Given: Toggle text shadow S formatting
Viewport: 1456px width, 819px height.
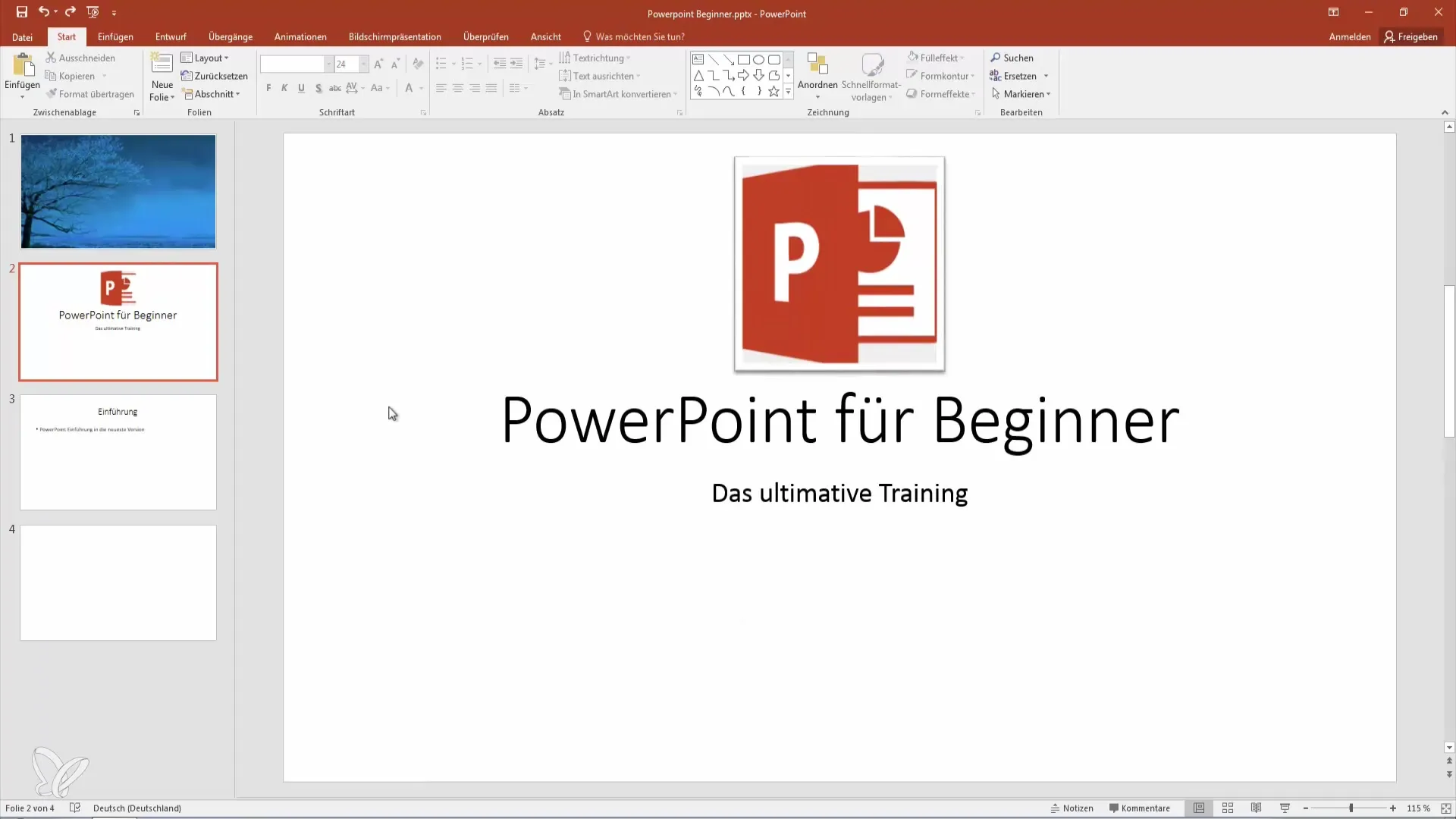Looking at the screenshot, I should click(318, 88).
